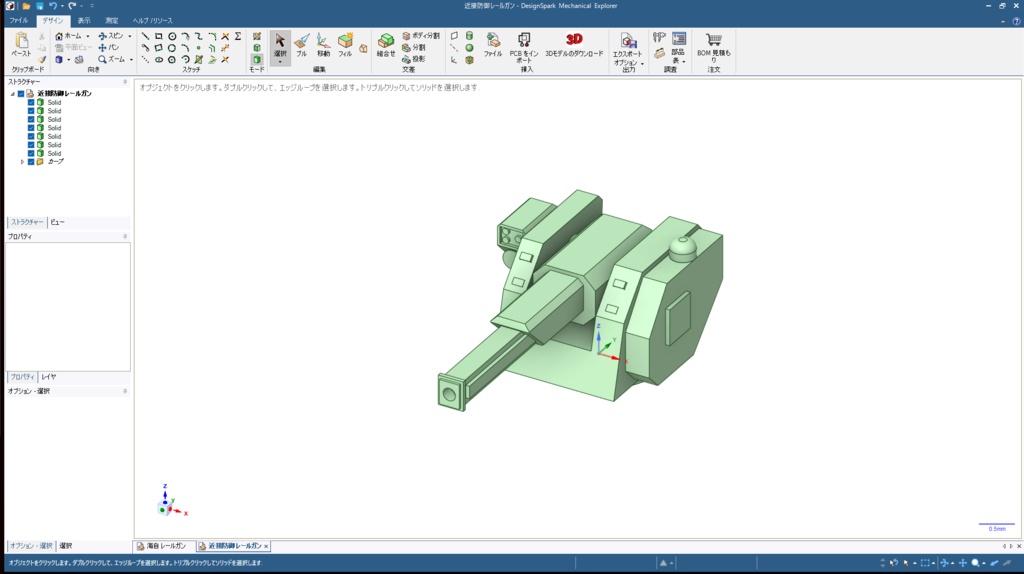This screenshot has height=574, width=1024.
Task: Open the ヘルプ/リソース ribbon tab
Action: click(x=152, y=21)
